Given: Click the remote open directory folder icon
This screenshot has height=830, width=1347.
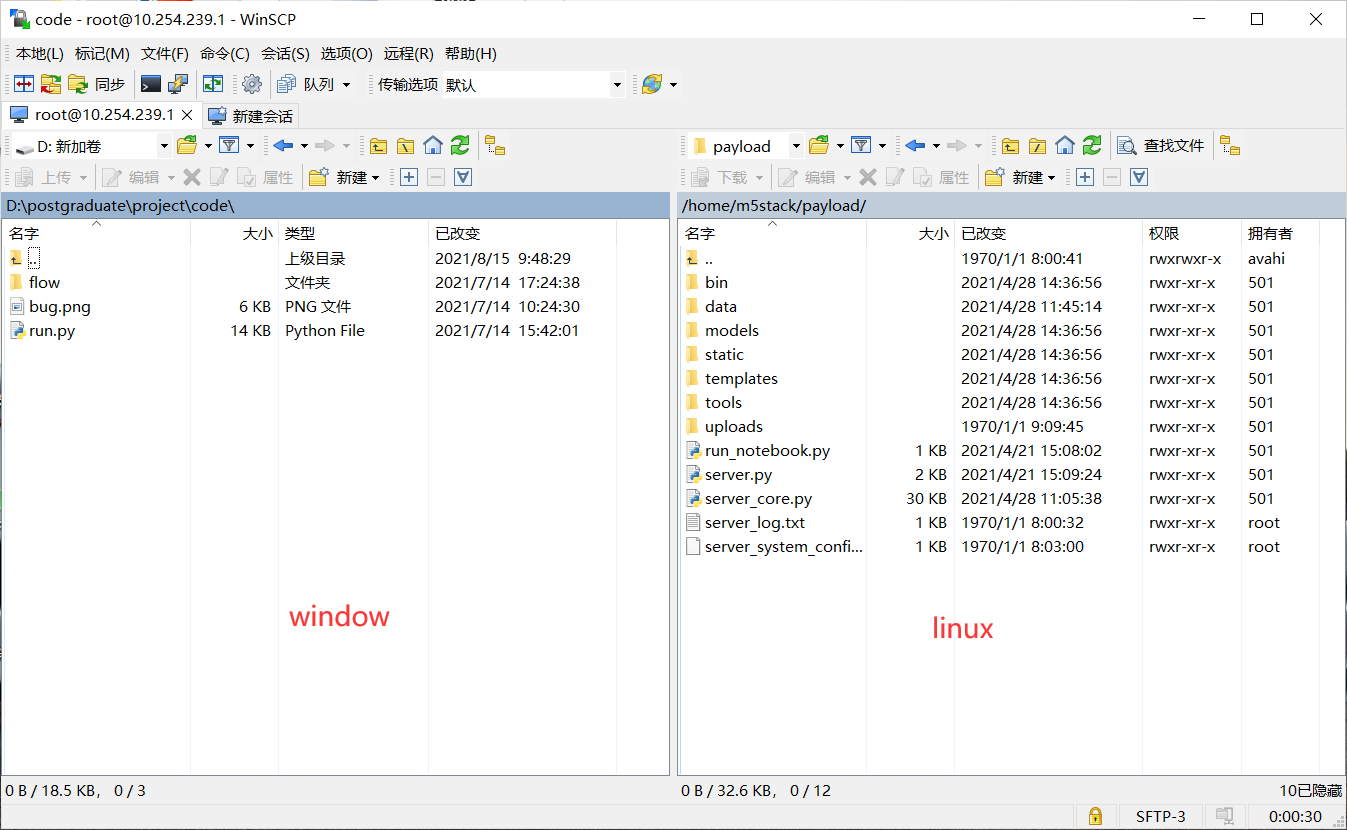Looking at the screenshot, I should coord(818,146).
